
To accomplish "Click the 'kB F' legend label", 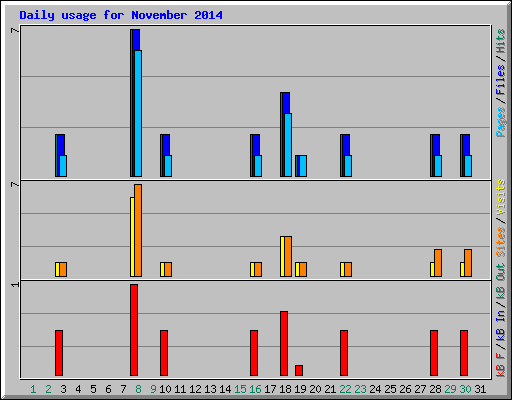I will (501, 365).
